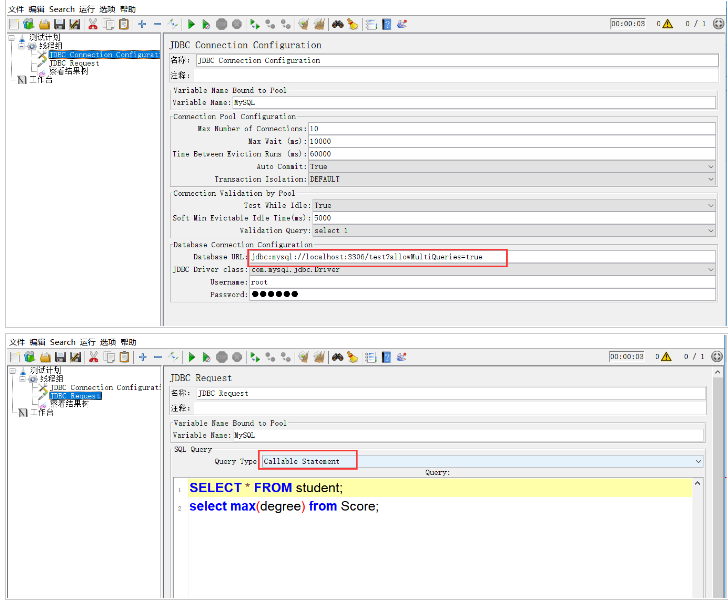Click warning triangle icon in JDBC Request window
This screenshot has width=728, height=603.
coord(667,357)
